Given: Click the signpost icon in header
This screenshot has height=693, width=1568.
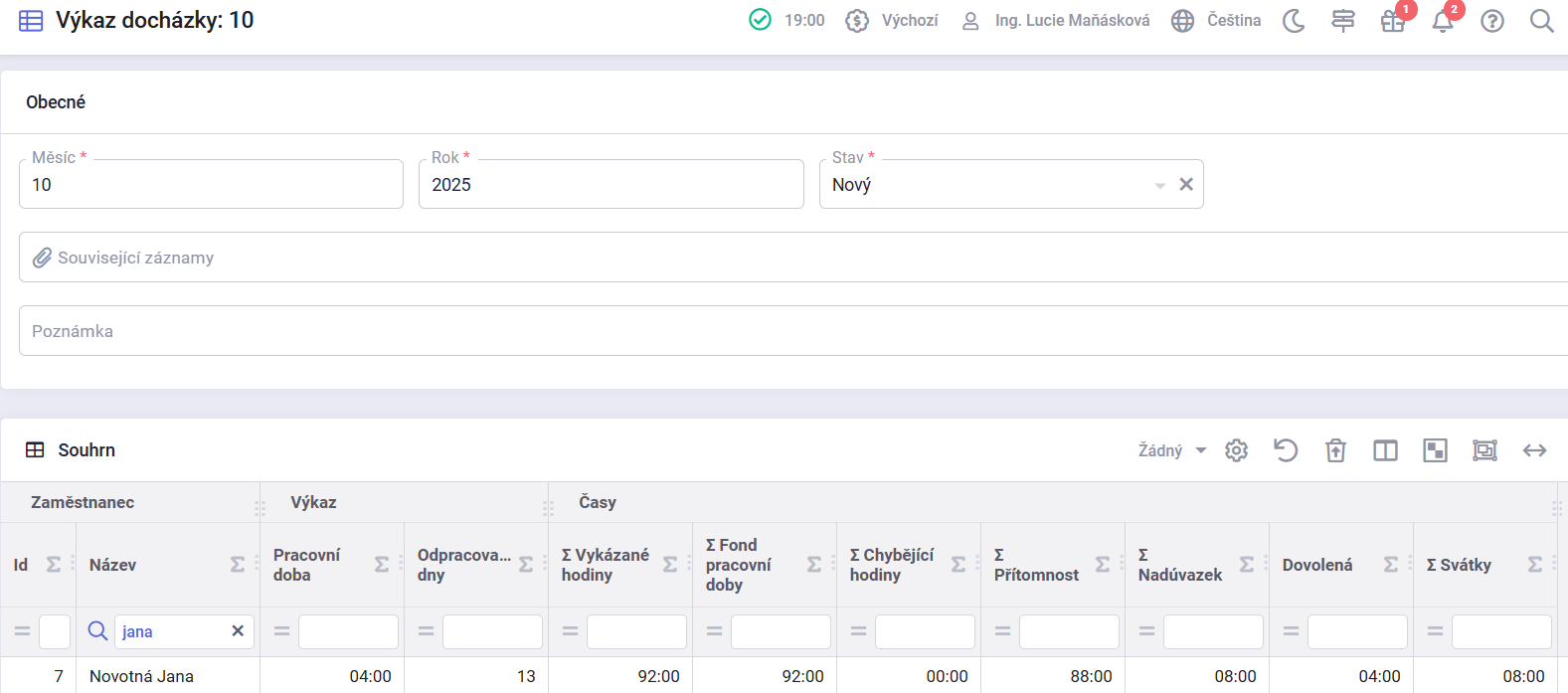Looking at the screenshot, I should (1342, 21).
